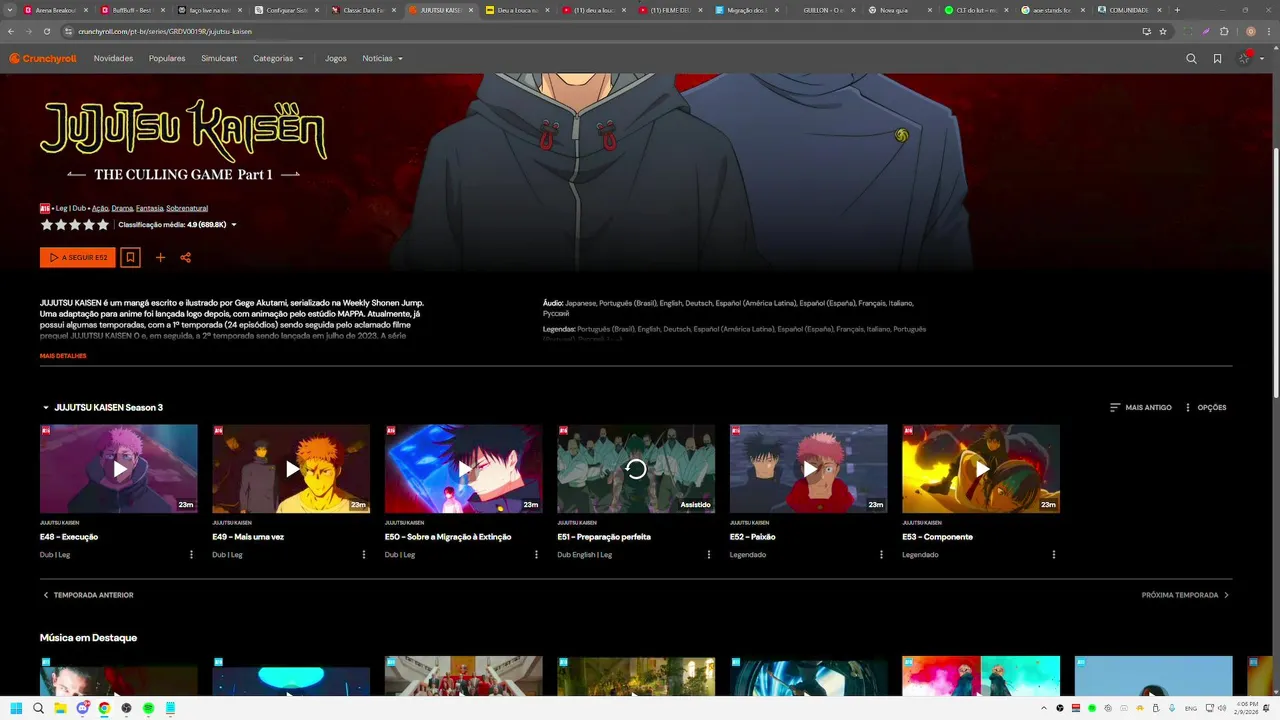
Task: Share the Jujutsu Kaisen series
Action: tap(185, 258)
